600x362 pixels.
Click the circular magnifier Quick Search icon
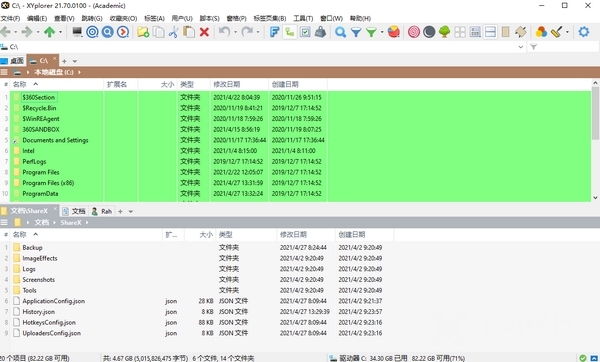pos(108,32)
